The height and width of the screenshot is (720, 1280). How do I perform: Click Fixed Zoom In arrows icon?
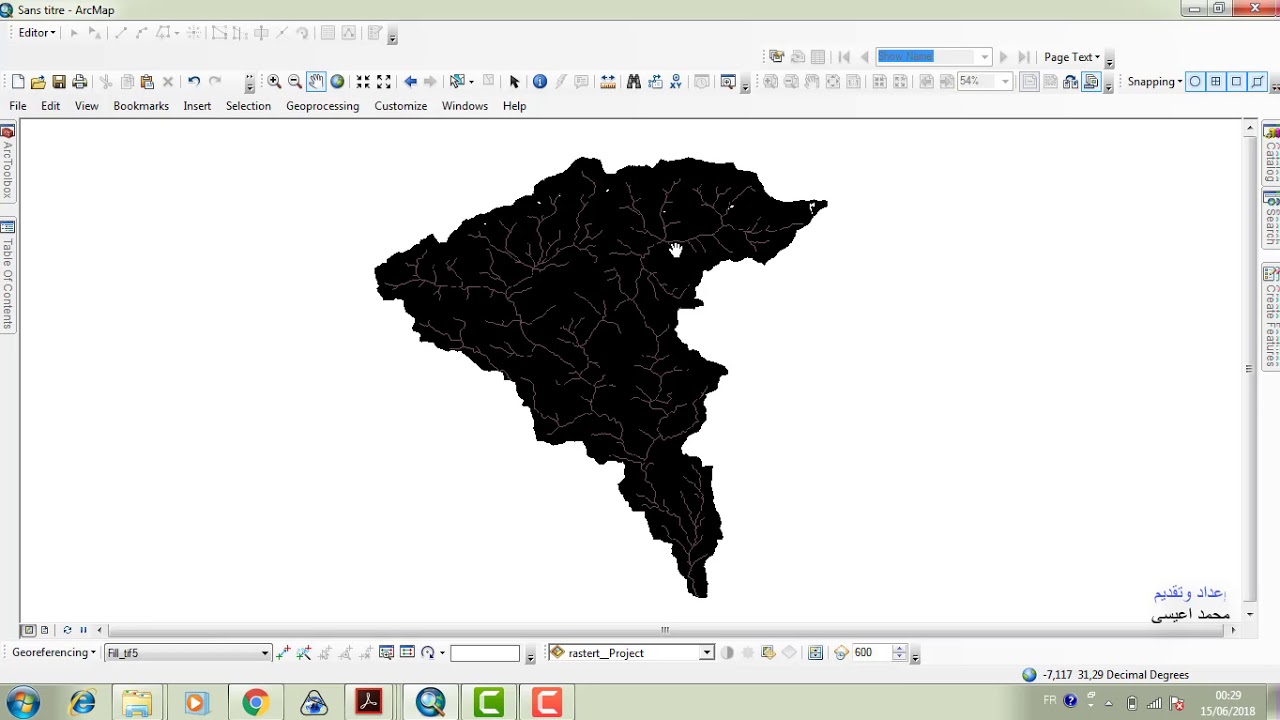tap(363, 82)
